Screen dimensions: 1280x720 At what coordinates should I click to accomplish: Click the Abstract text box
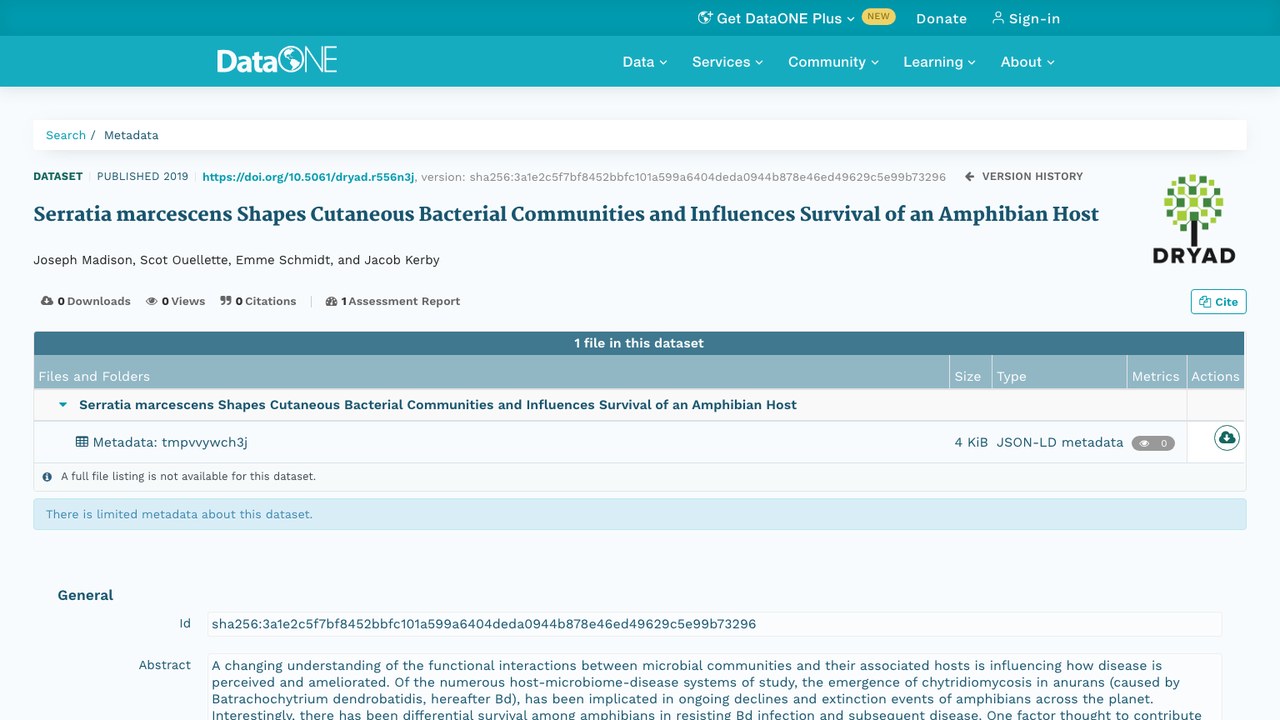click(x=714, y=687)
